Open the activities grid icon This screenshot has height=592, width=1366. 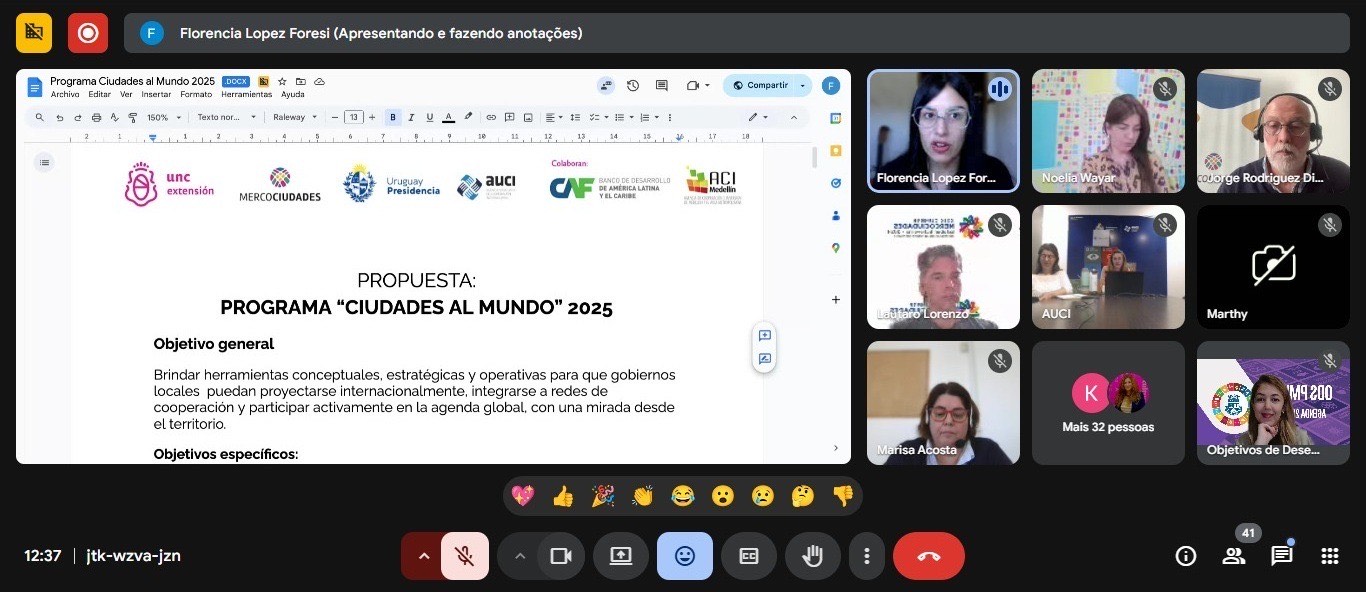(x=1329, y=556)
